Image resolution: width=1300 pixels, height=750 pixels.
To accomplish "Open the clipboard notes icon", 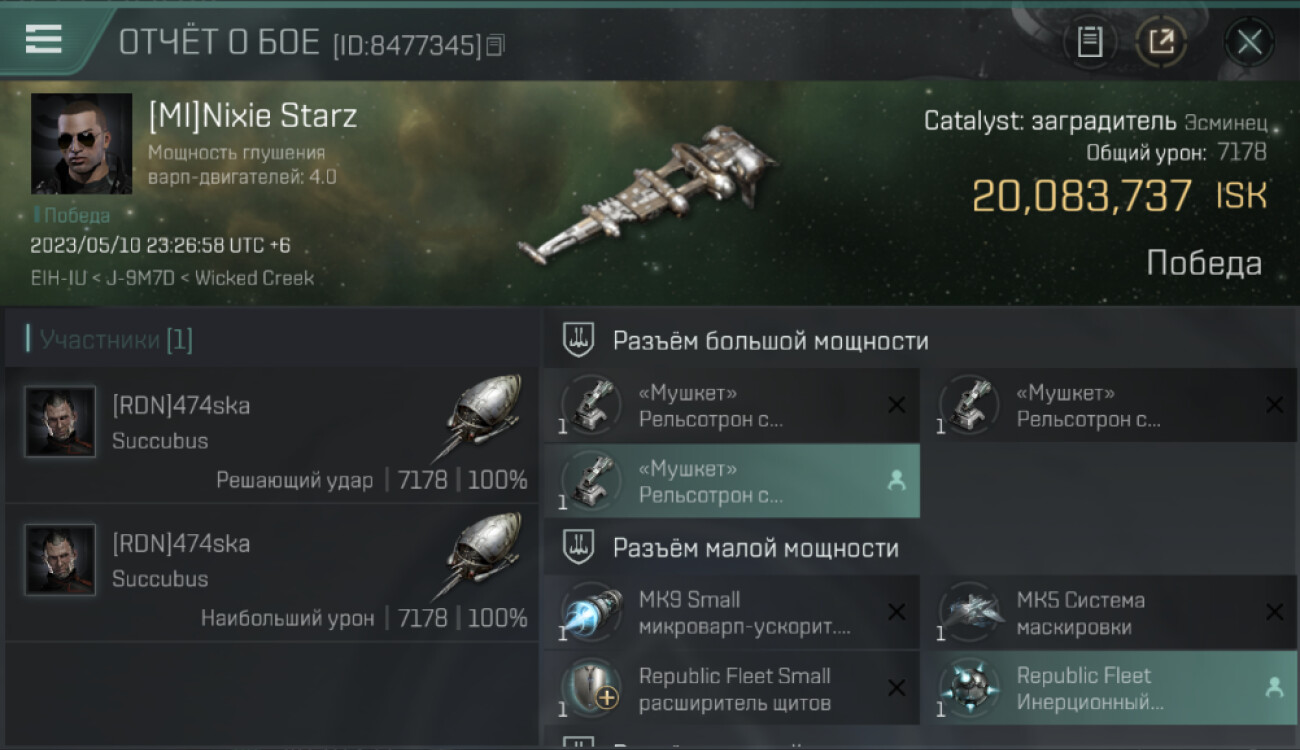I will (x=1090, y=42).
